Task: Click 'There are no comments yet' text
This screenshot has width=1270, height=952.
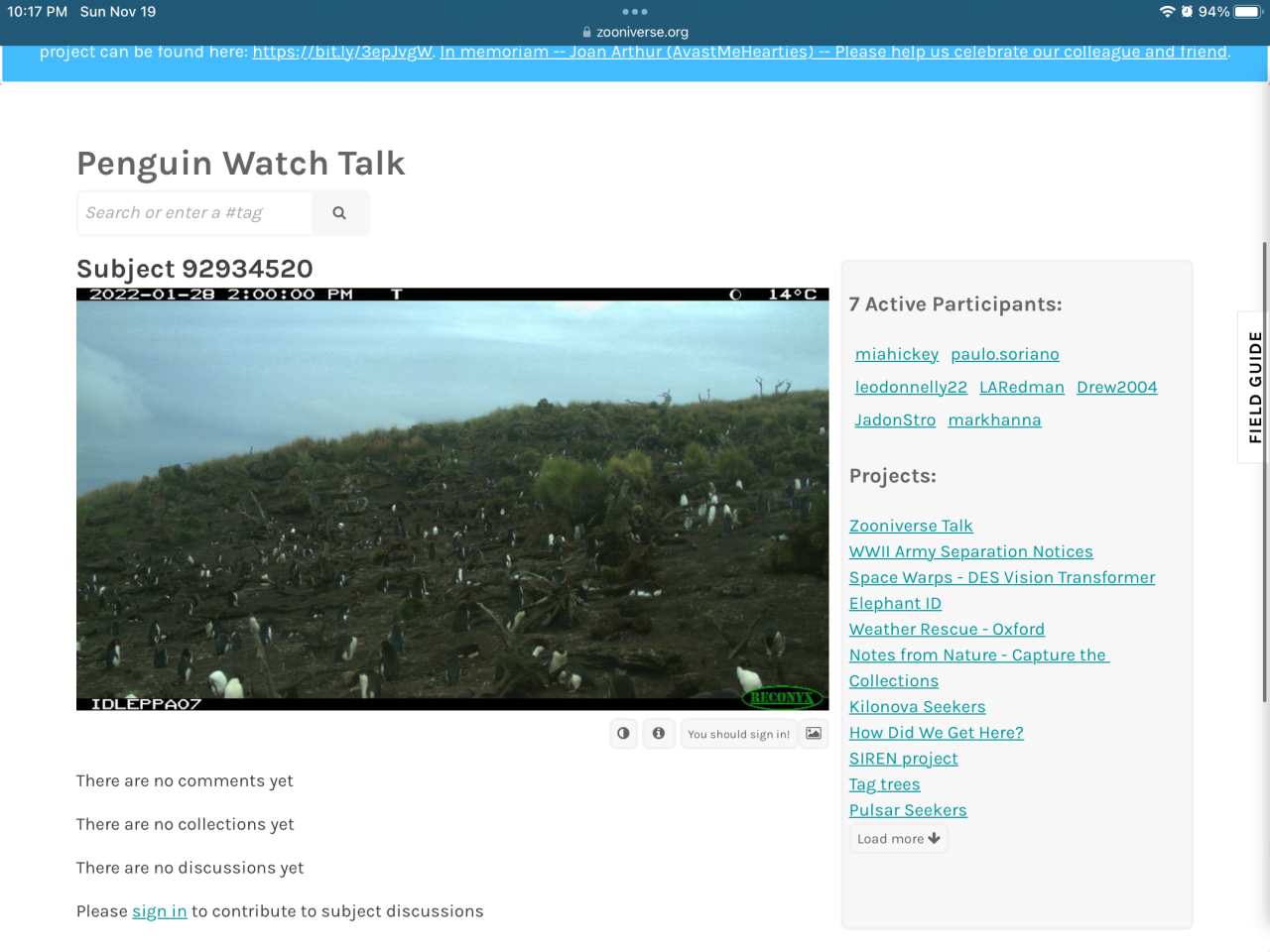Action: (185, 780)
